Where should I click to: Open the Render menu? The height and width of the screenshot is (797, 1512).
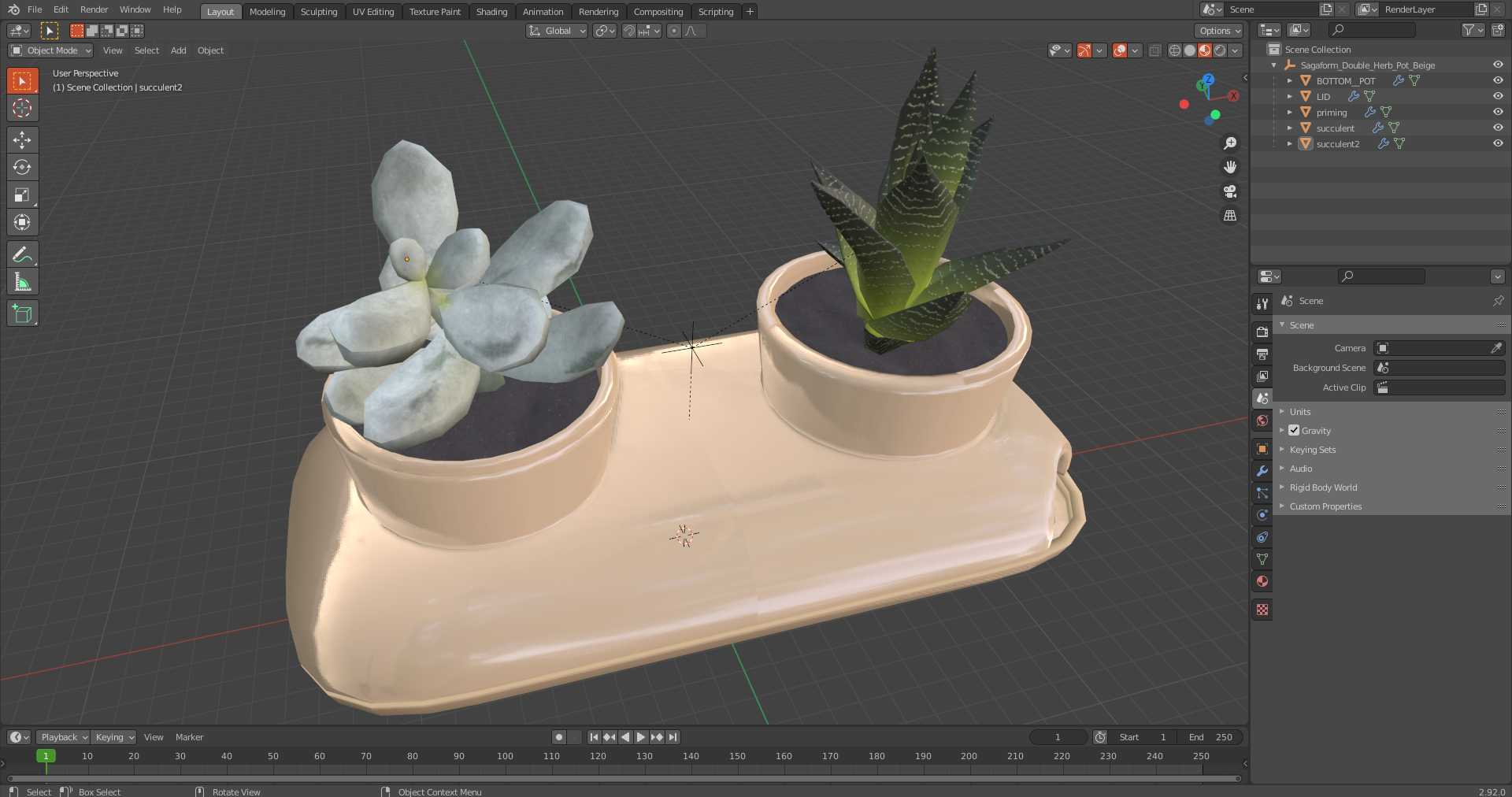pyautogui.click(x=94, y=9)
